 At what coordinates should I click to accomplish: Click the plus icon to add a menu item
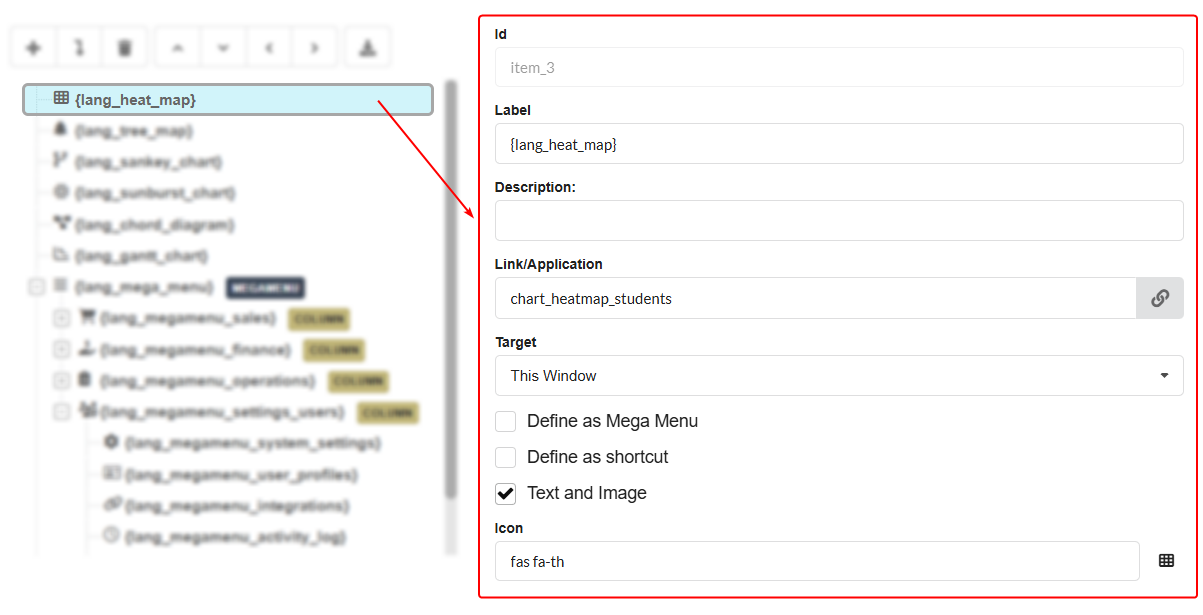[32, 46]
